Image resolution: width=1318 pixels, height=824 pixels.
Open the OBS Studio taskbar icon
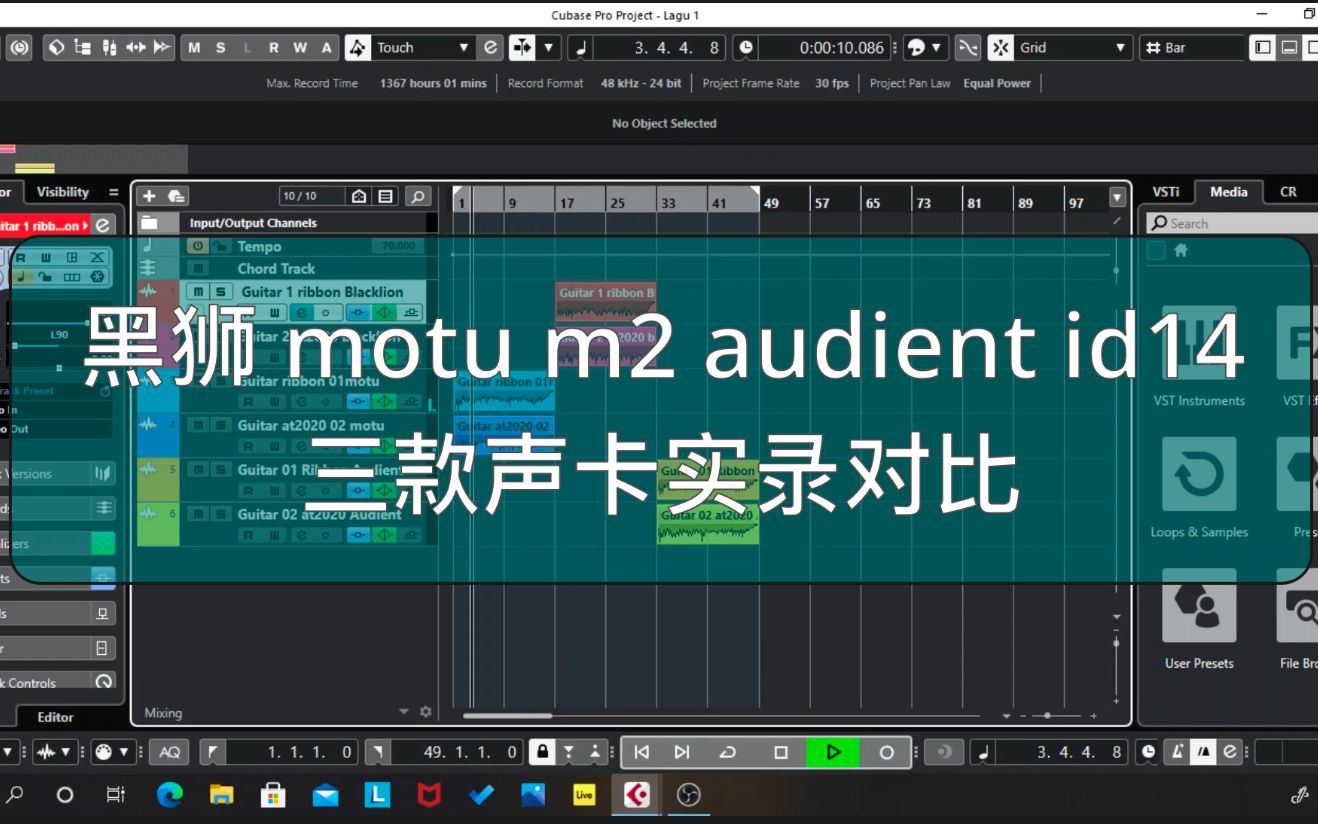[x=688, y=795]
